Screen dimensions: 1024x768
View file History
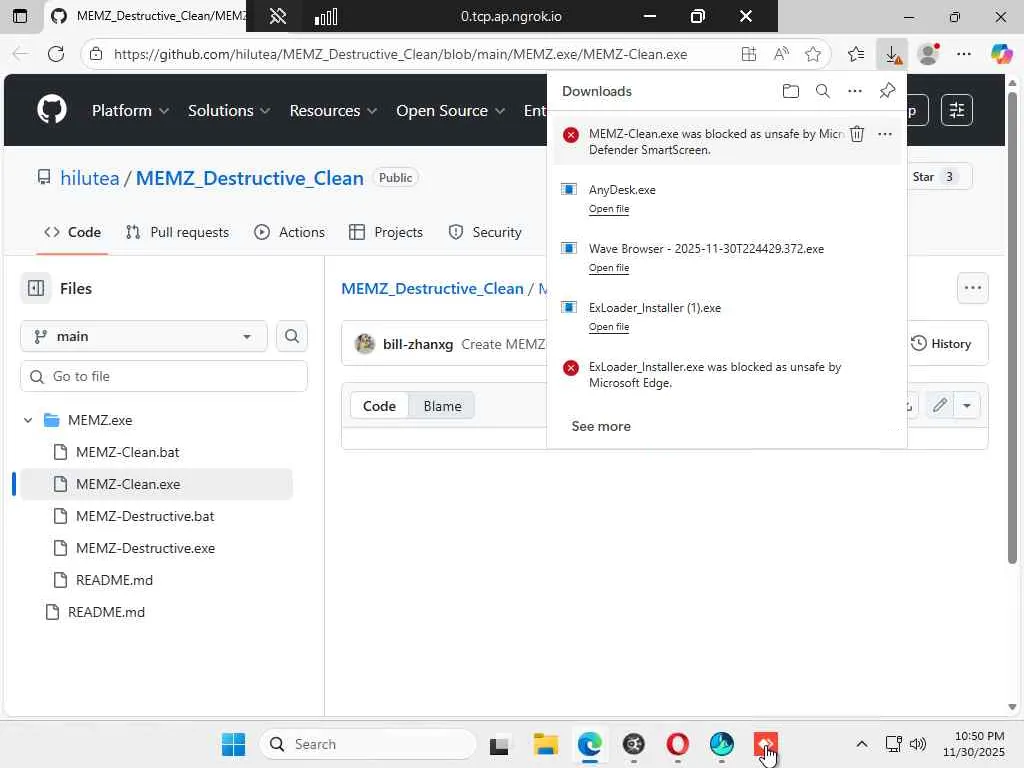(941, 344)
